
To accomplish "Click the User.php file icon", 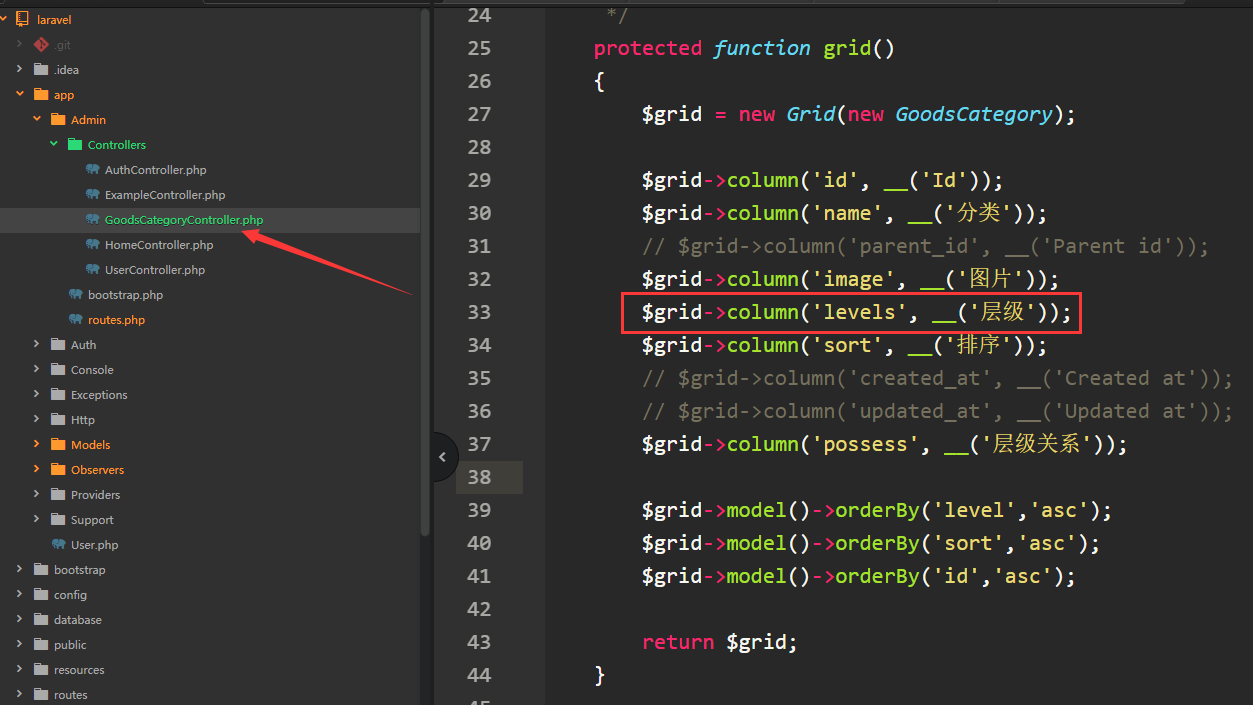I will tap(59, 544).
